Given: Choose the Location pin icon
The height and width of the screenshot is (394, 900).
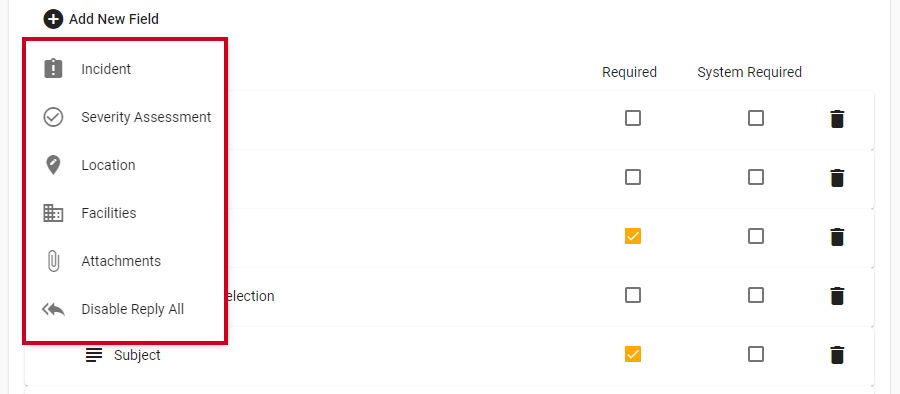Looking at the screenshot, I should (53, 165).
